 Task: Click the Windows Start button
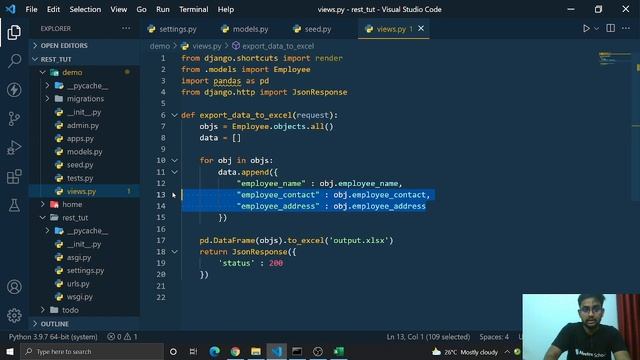10,351
